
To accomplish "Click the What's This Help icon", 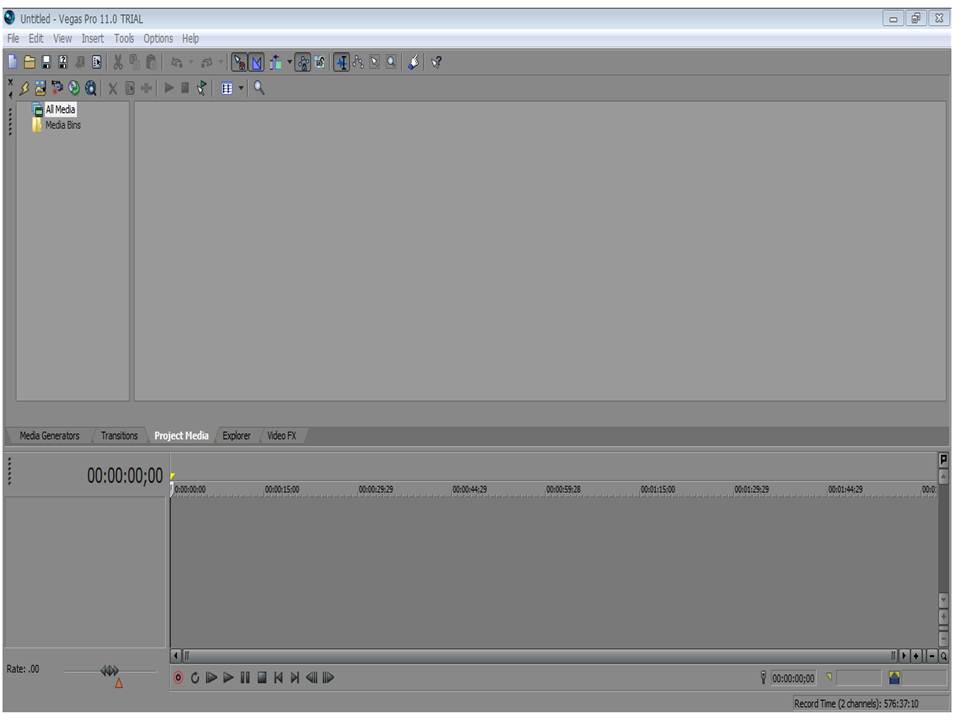I will point(437,62).
